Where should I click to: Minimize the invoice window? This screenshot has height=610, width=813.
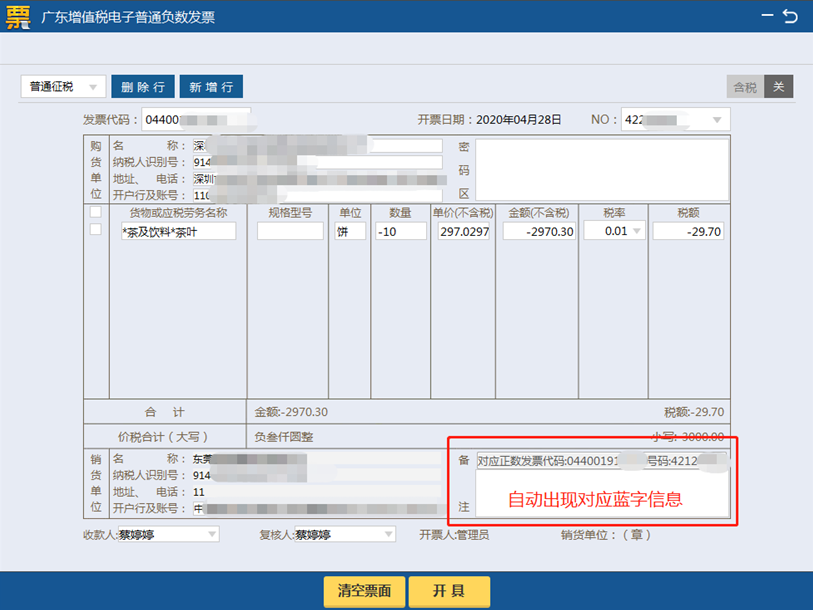pos(767,16)
